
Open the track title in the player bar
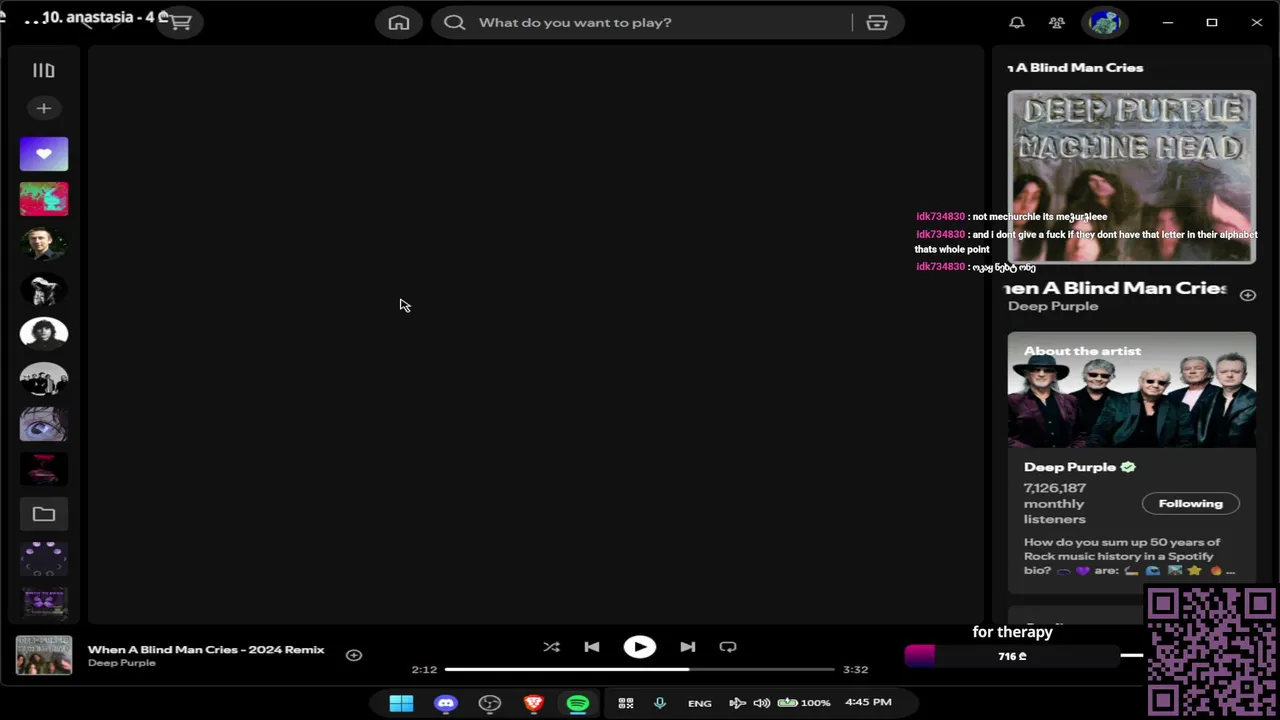pyautogui.click(x=206, y=649)
